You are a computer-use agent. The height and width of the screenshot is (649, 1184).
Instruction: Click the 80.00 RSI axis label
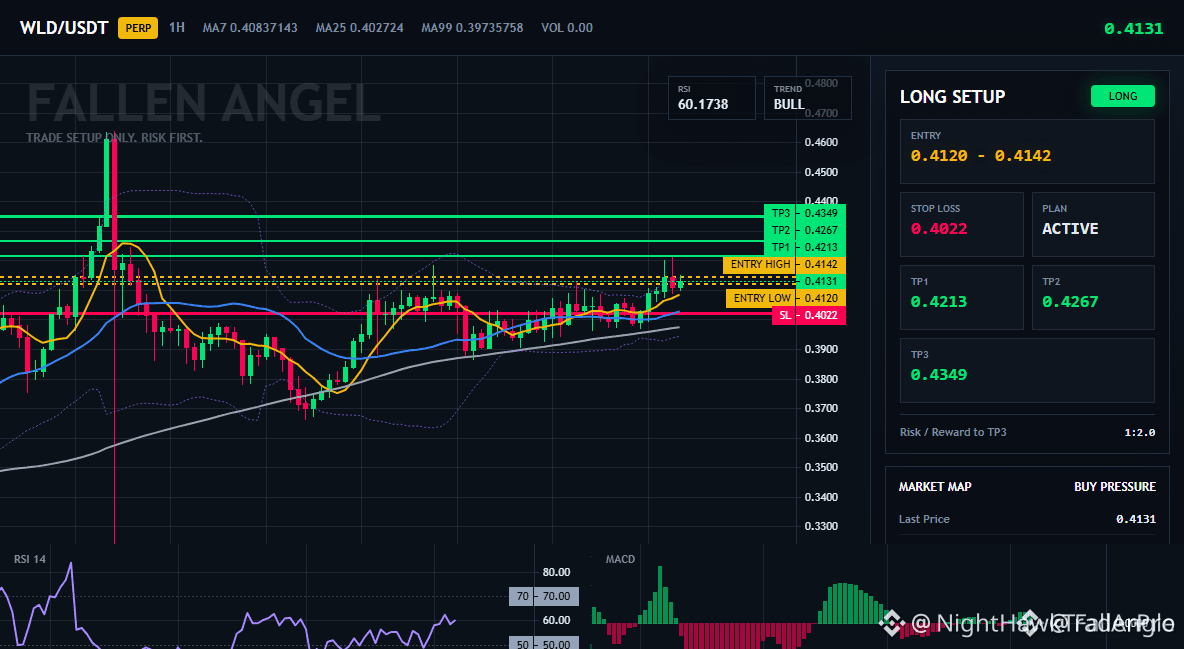click(x=556, y=572)
